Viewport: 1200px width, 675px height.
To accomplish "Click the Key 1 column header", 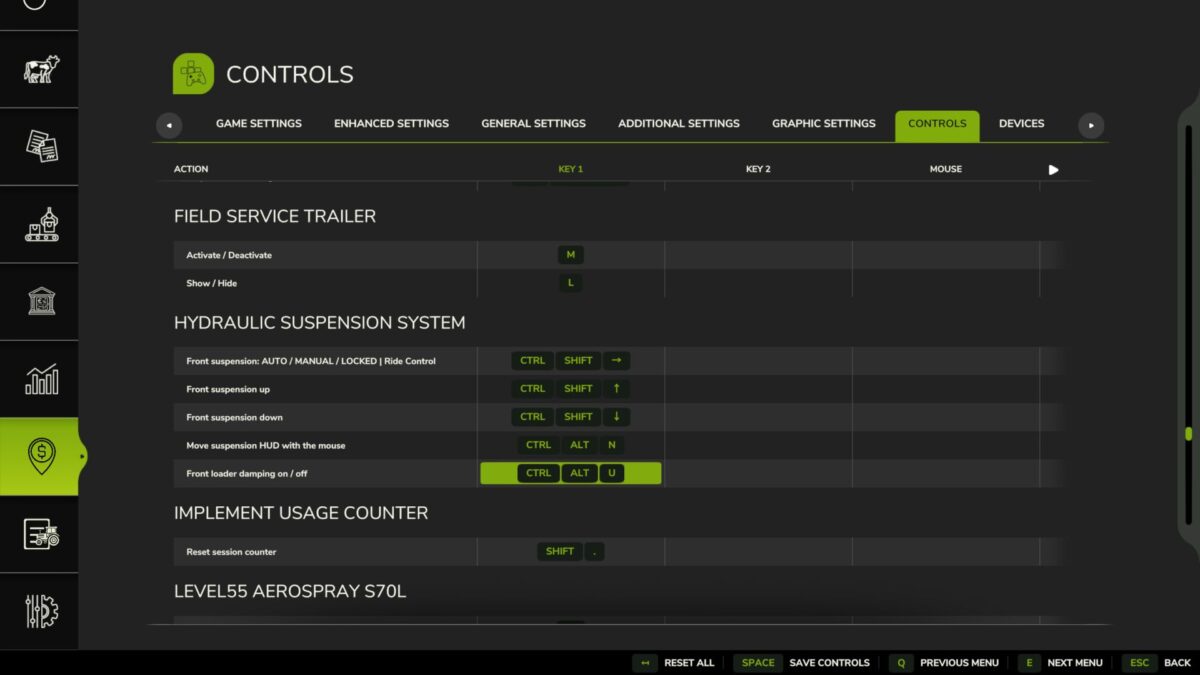I will tap(570, 170).
